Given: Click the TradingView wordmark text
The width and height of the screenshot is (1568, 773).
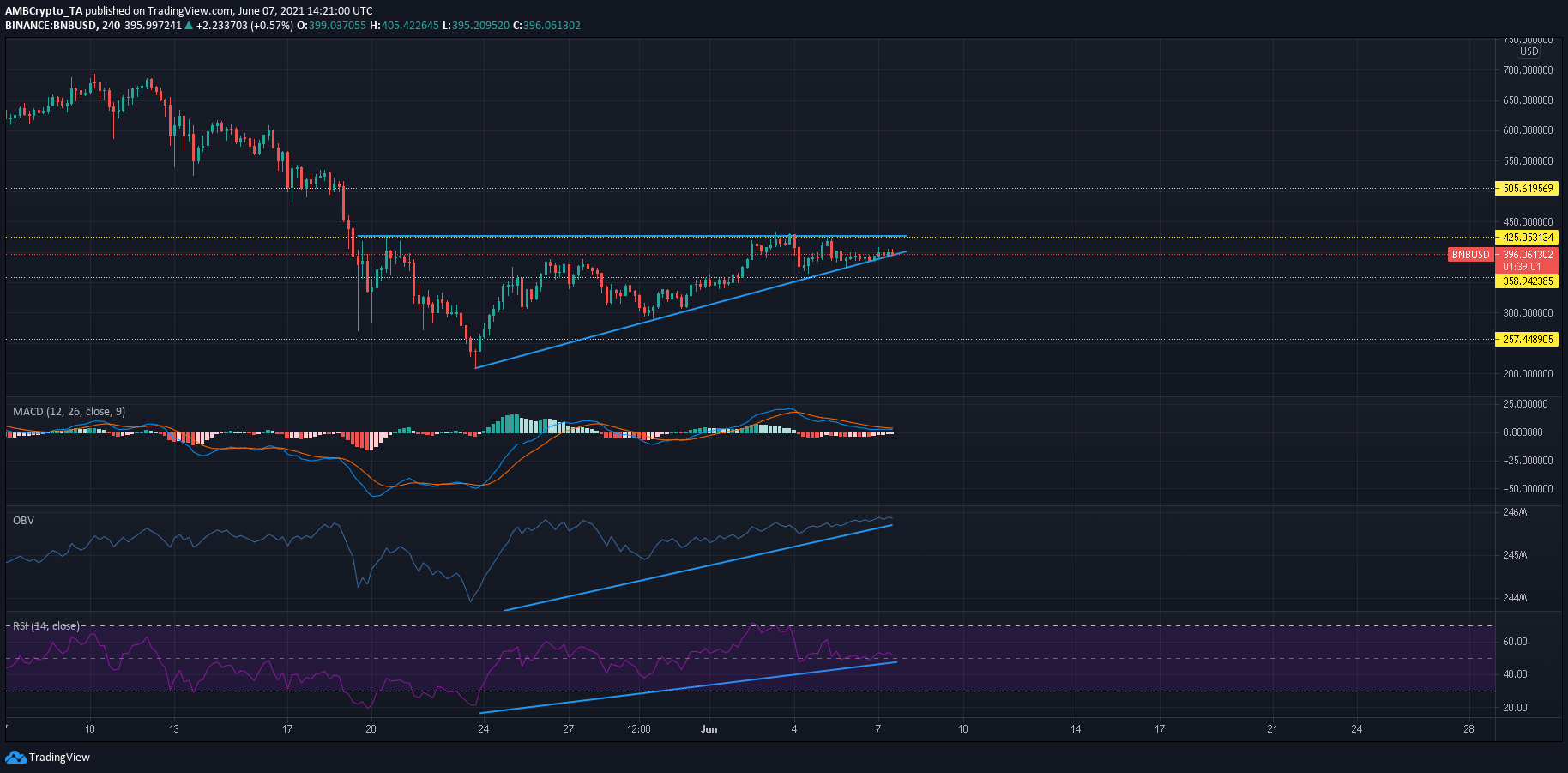Looking at the screenshot, I should pos(59,757).
